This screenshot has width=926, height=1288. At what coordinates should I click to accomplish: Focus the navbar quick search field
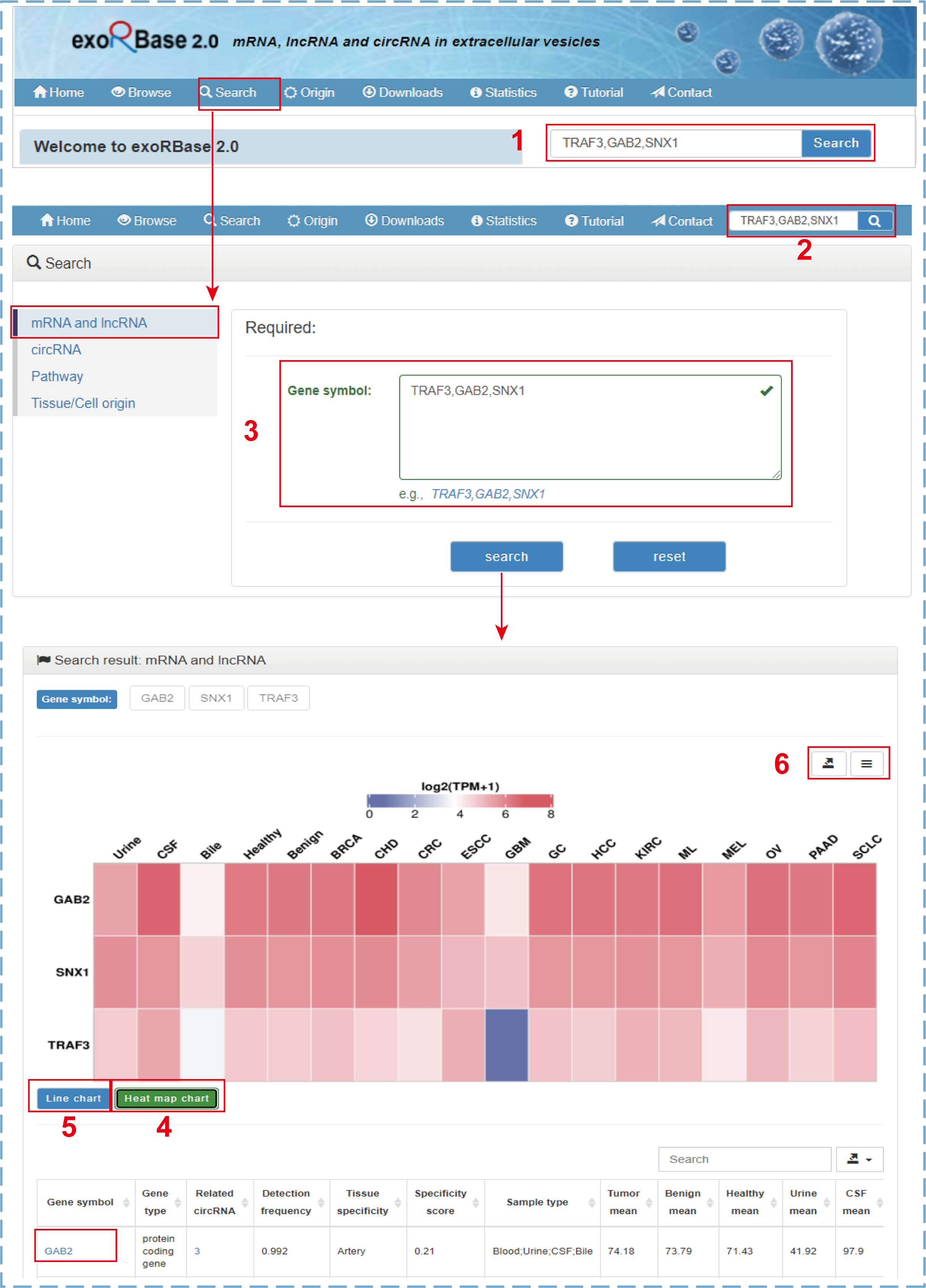[793, 221]
